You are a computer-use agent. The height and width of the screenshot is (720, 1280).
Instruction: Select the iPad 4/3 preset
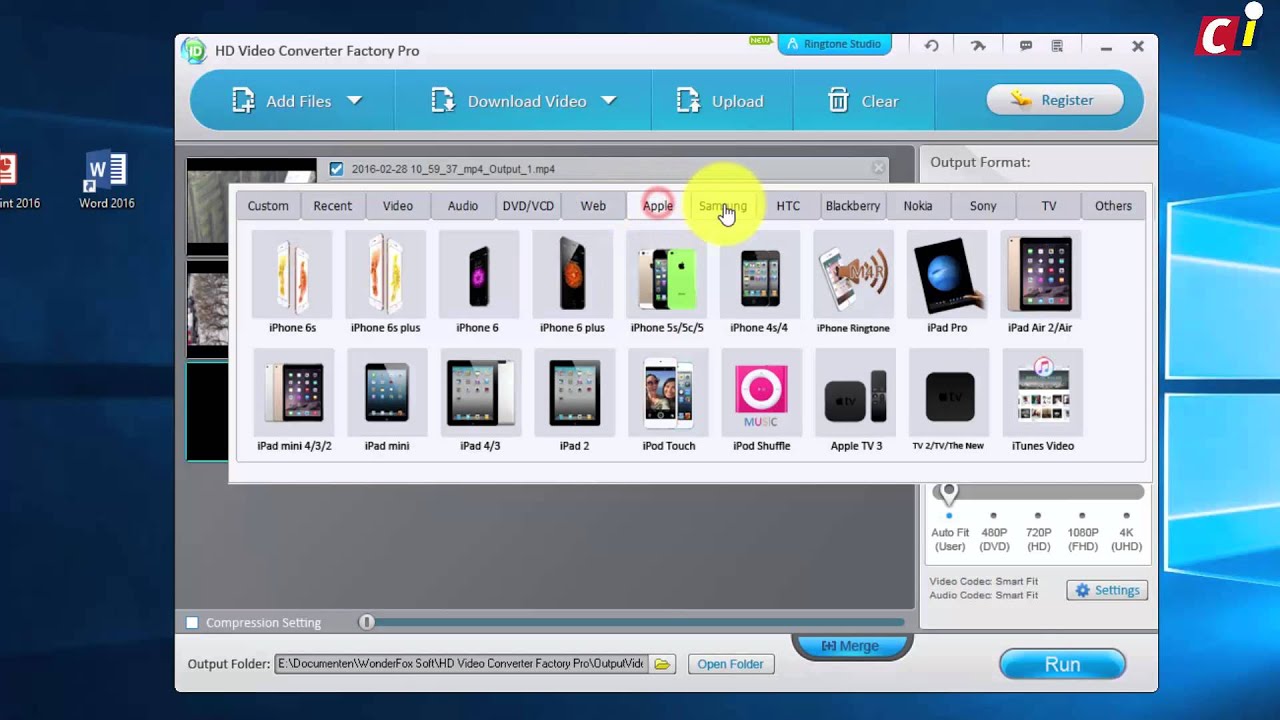(x=480, y=401)
